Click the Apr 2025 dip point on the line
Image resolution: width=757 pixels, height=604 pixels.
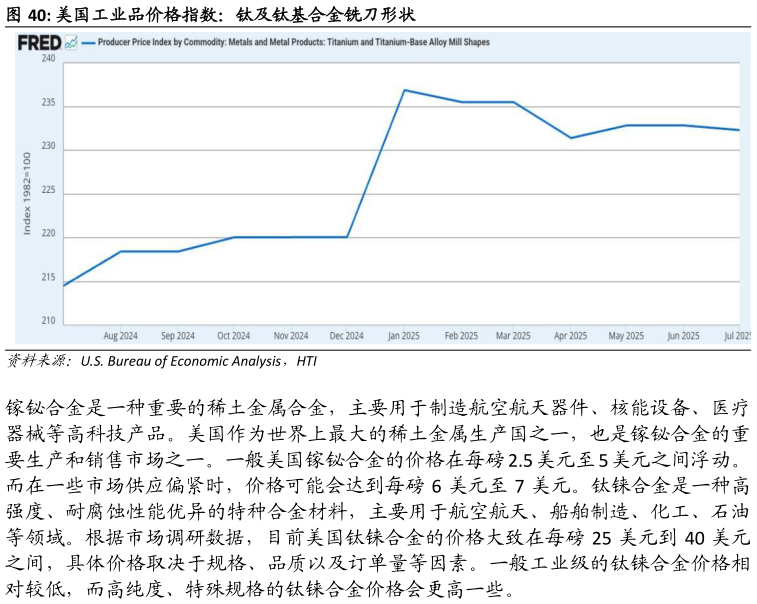tap(571, 138)
